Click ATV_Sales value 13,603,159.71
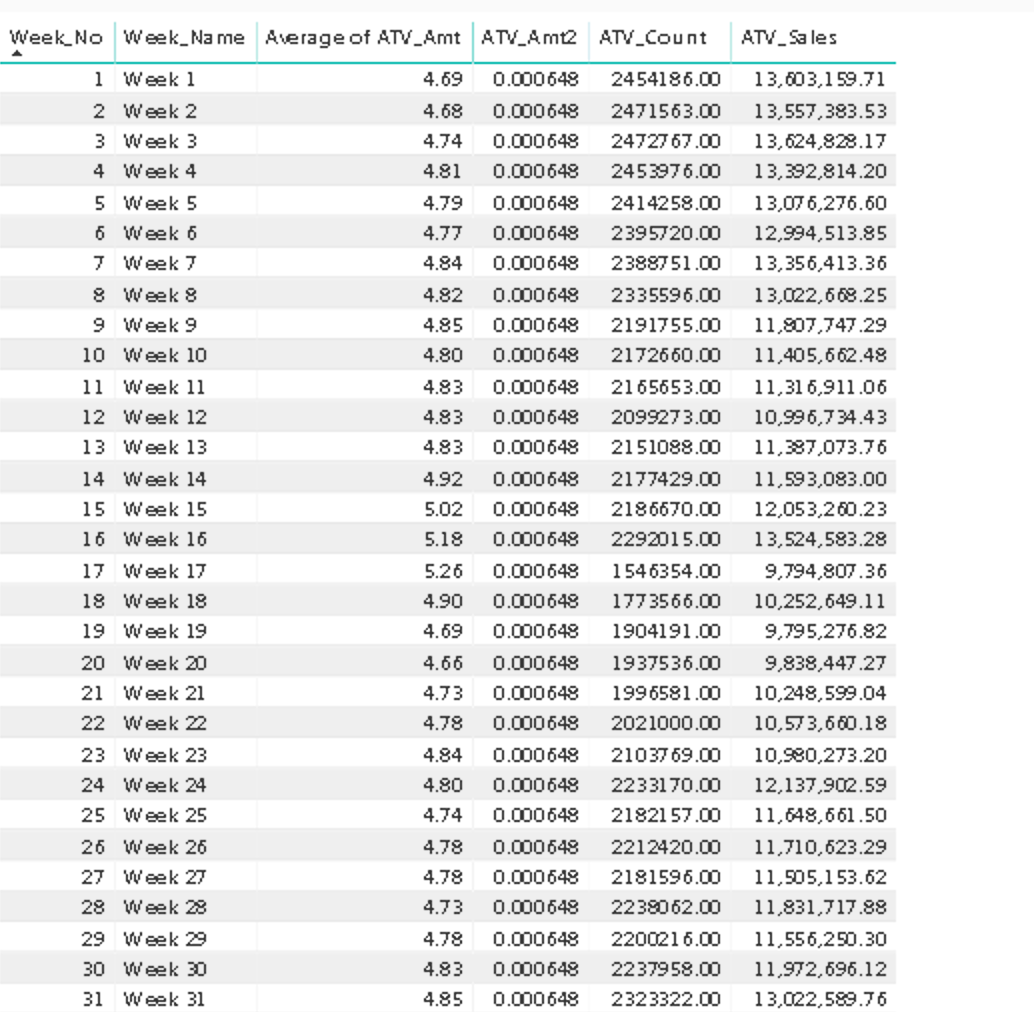 point(820,80)
